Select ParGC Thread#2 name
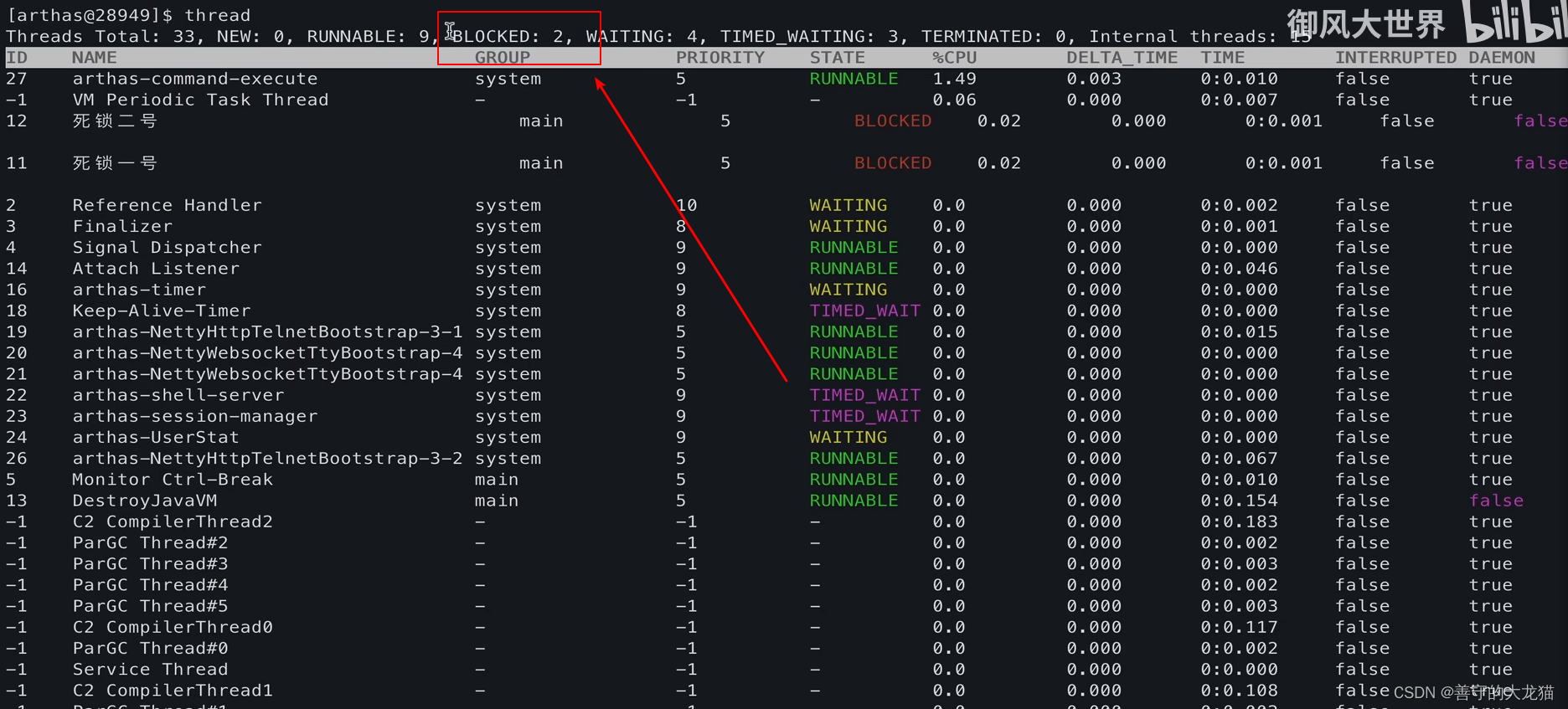The image size is (1568, 709). (151, 542)
